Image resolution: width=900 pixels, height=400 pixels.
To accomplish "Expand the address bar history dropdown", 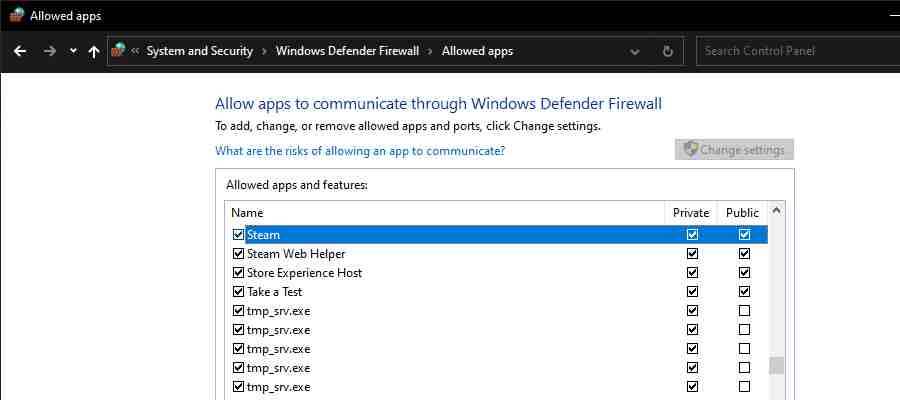I will (x=634, y=52).
